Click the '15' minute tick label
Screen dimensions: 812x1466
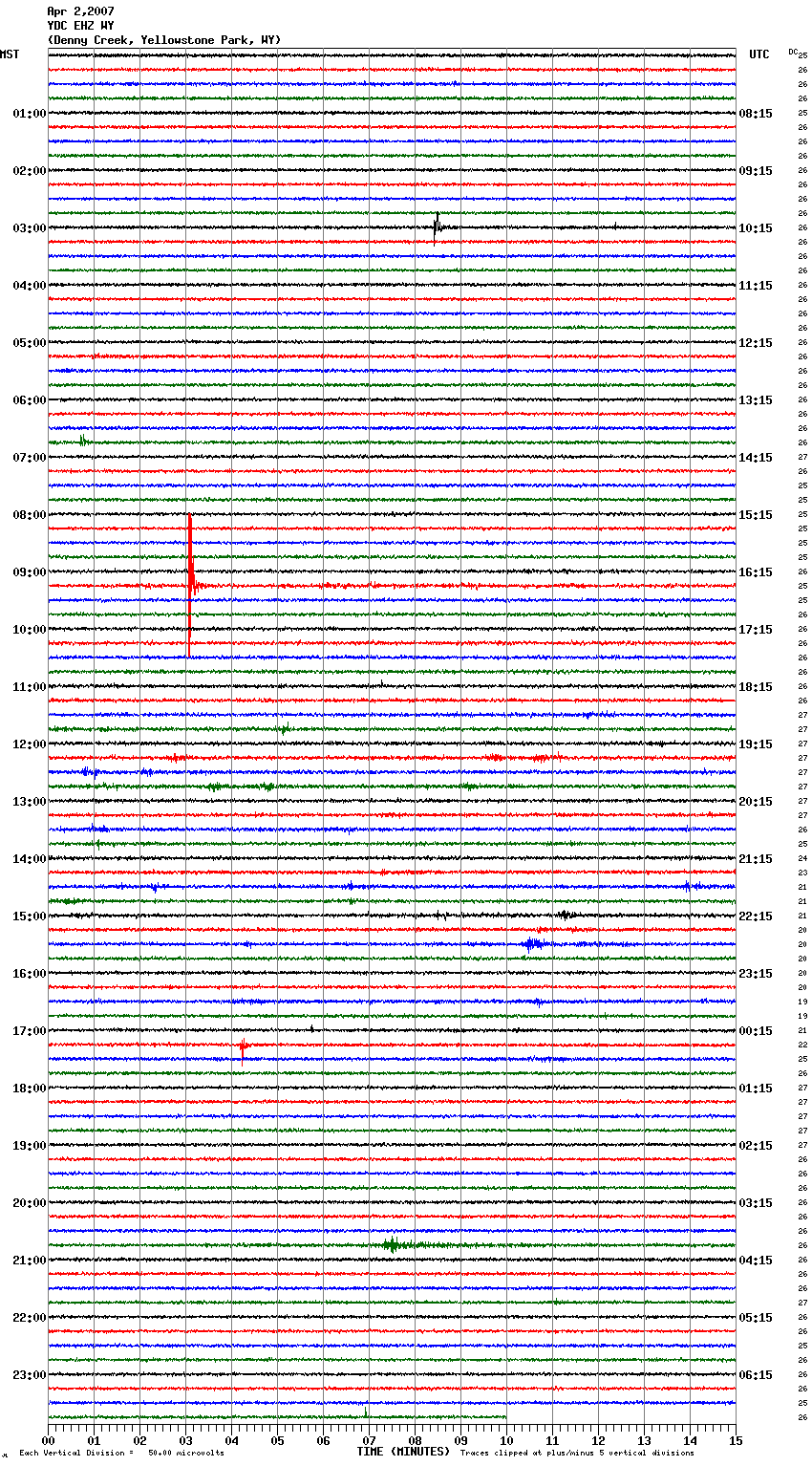[736, 1440]
